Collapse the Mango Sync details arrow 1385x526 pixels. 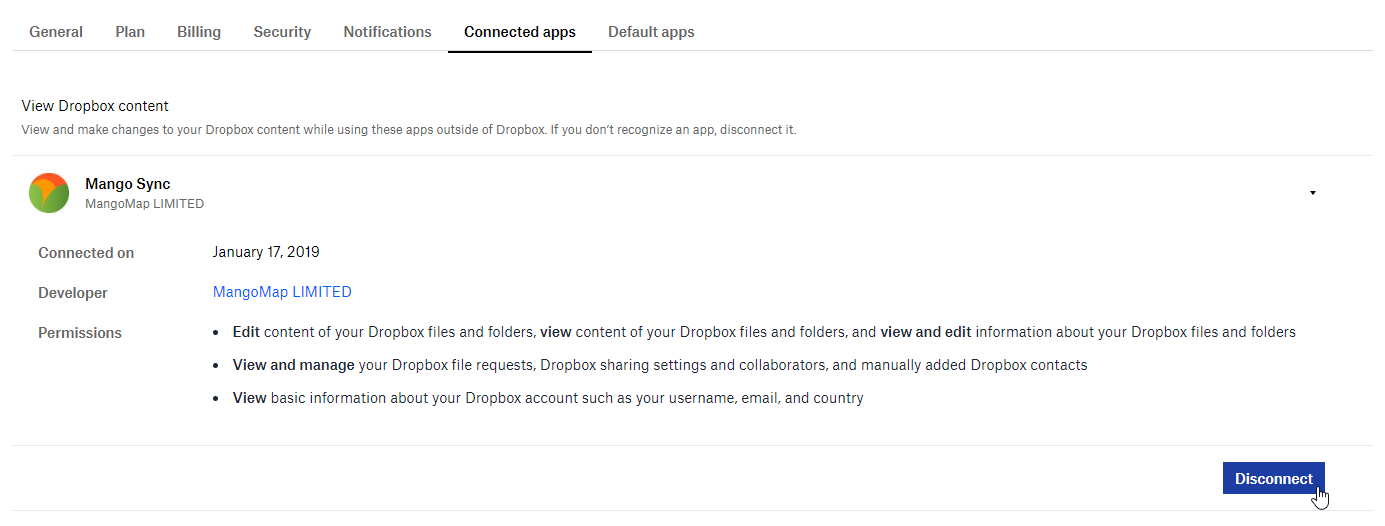coord(1312,193)
